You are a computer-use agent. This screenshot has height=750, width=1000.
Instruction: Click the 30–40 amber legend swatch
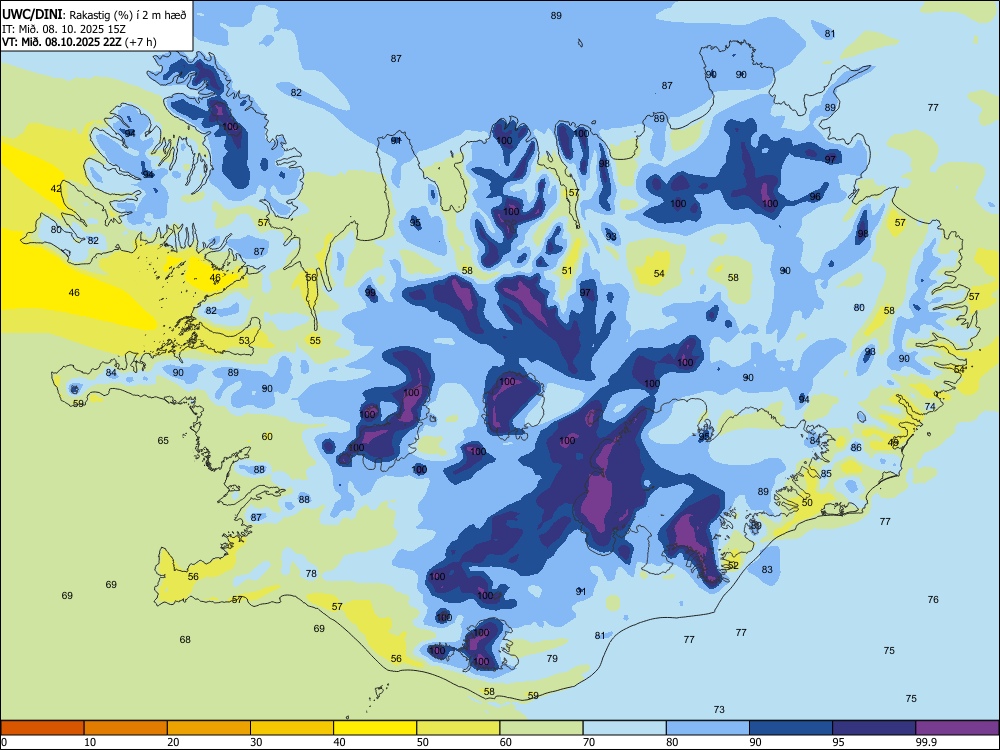(x=292, y=728)
